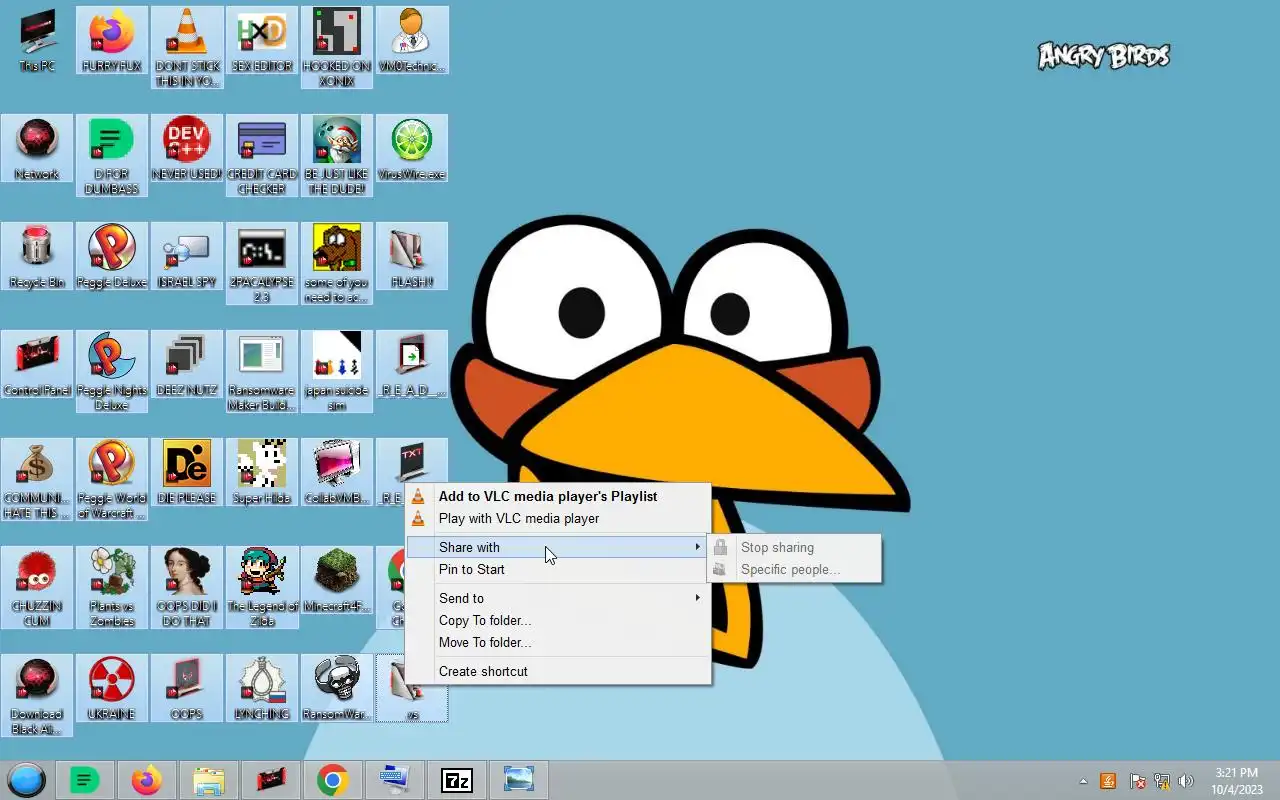Screen dimensions: 1280x800
Task: Choose Add to VLC media player's Playlist
Action: pyautogui.click(x=558, y=496)
